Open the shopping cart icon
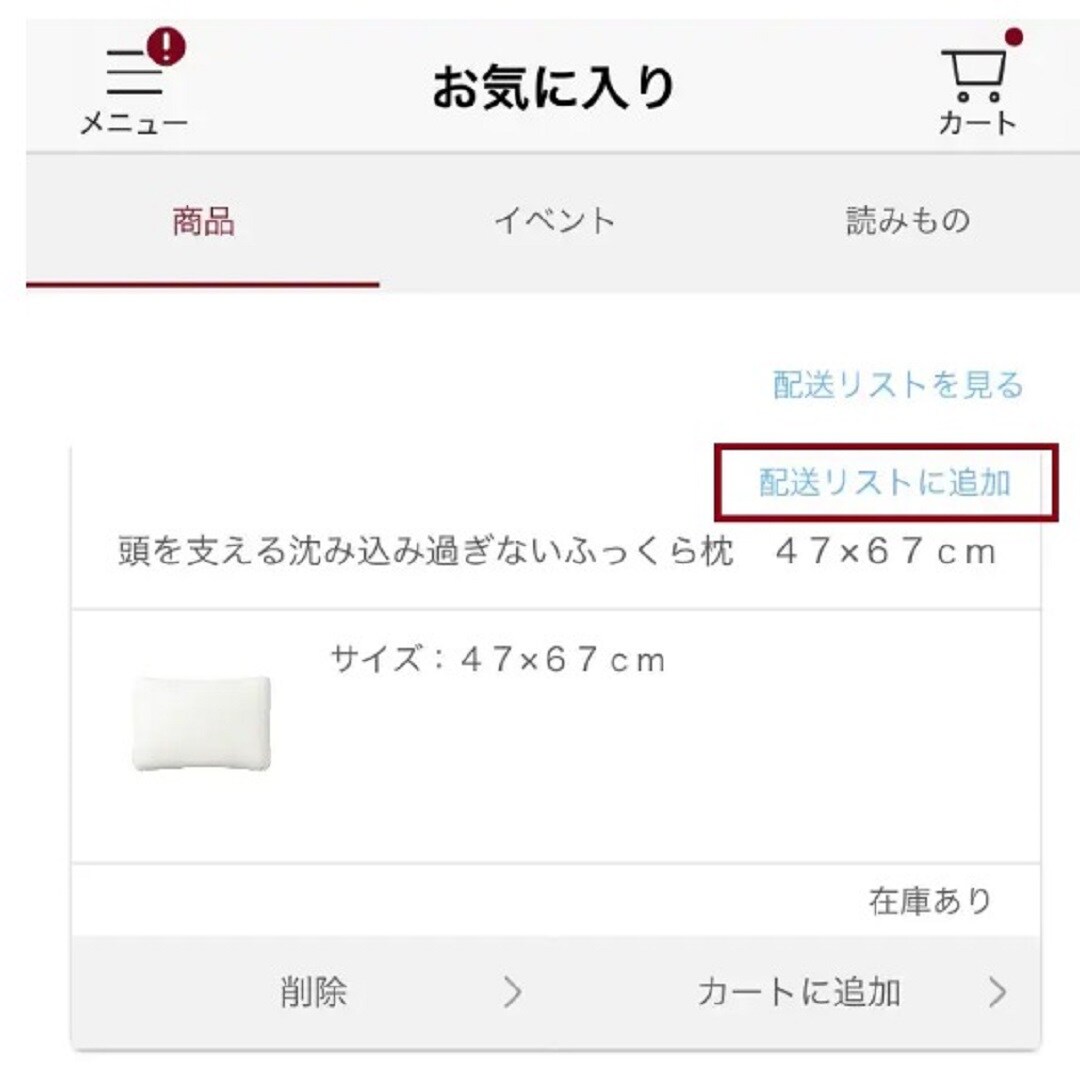Viewport: 1080px width, 1076px height. tap(973, 77)
